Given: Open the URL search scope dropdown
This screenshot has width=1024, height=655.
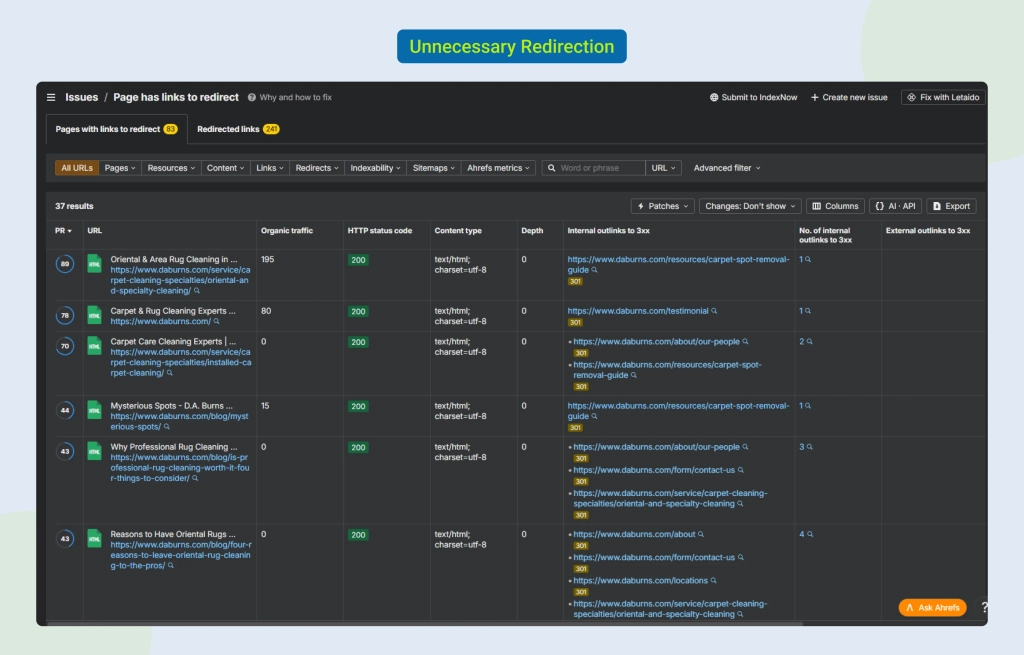Looking at the screenshot, I should pyautogui.click(x=664, y=168).
